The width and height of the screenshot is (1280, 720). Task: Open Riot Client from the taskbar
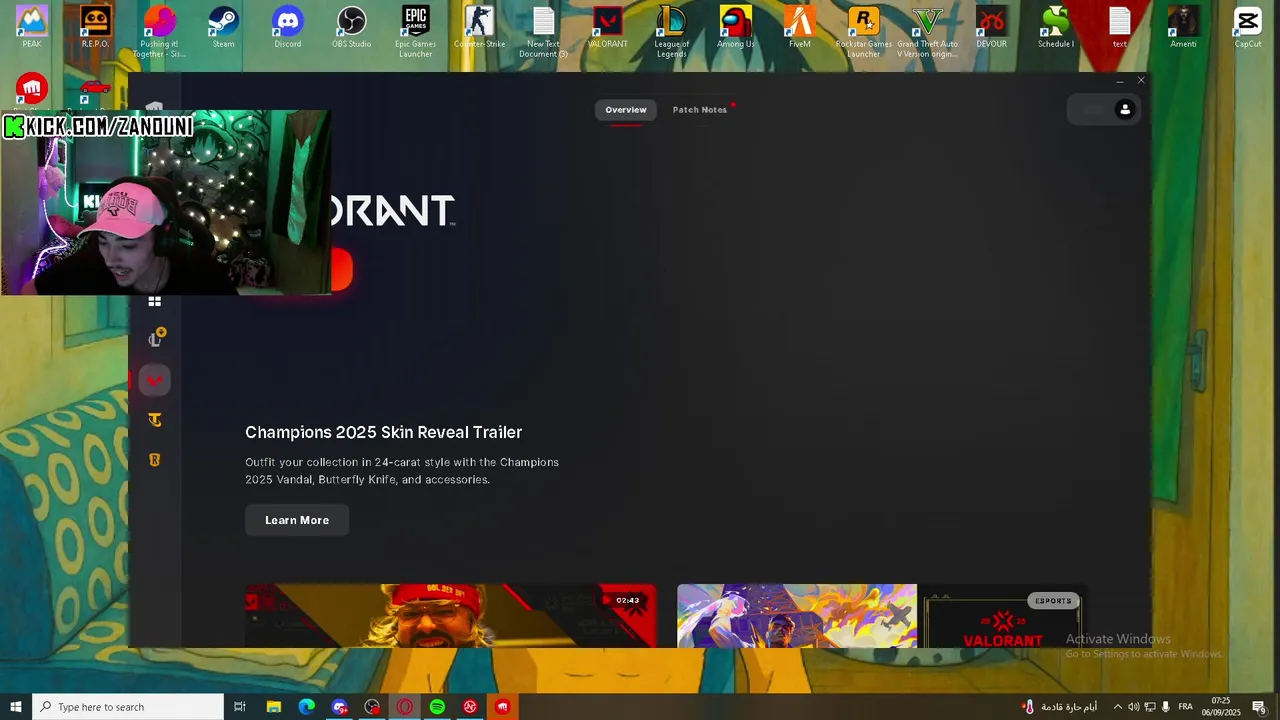502,707
